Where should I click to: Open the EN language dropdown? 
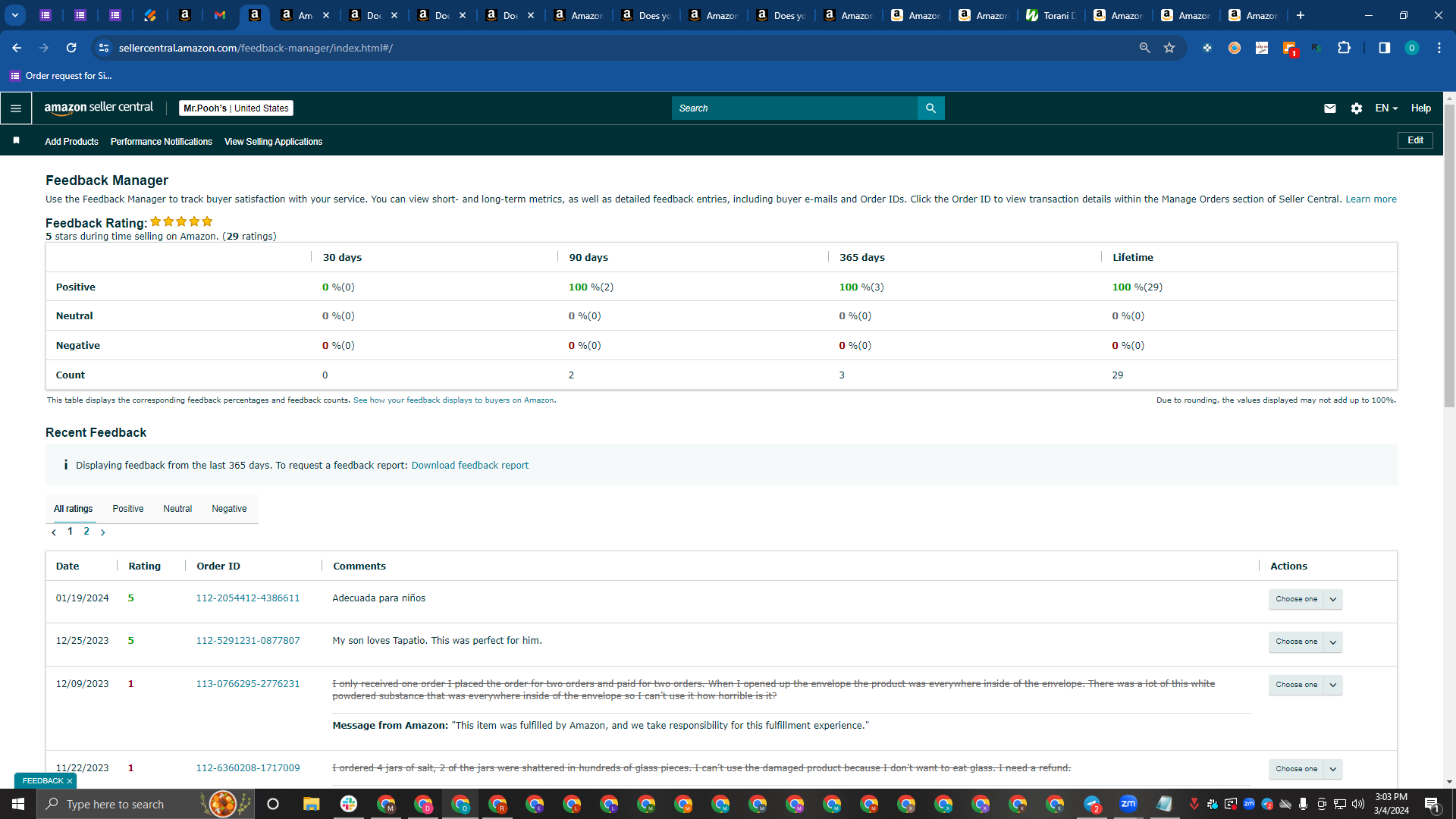1386,108
